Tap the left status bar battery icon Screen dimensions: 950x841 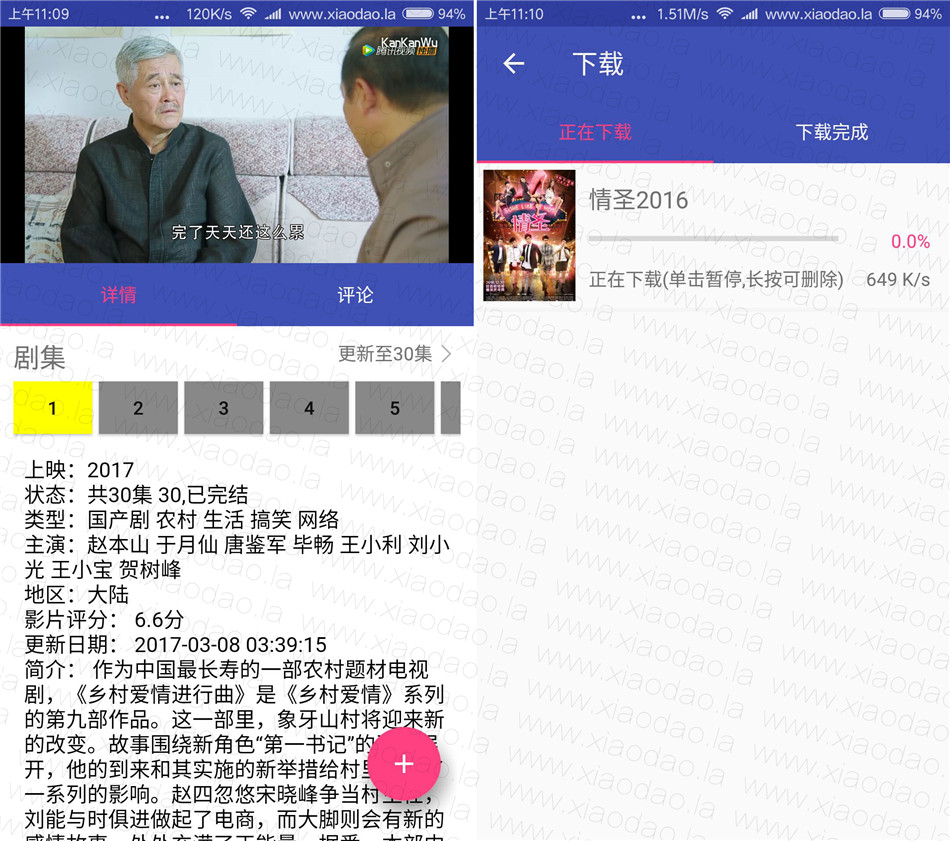[418, 13]
